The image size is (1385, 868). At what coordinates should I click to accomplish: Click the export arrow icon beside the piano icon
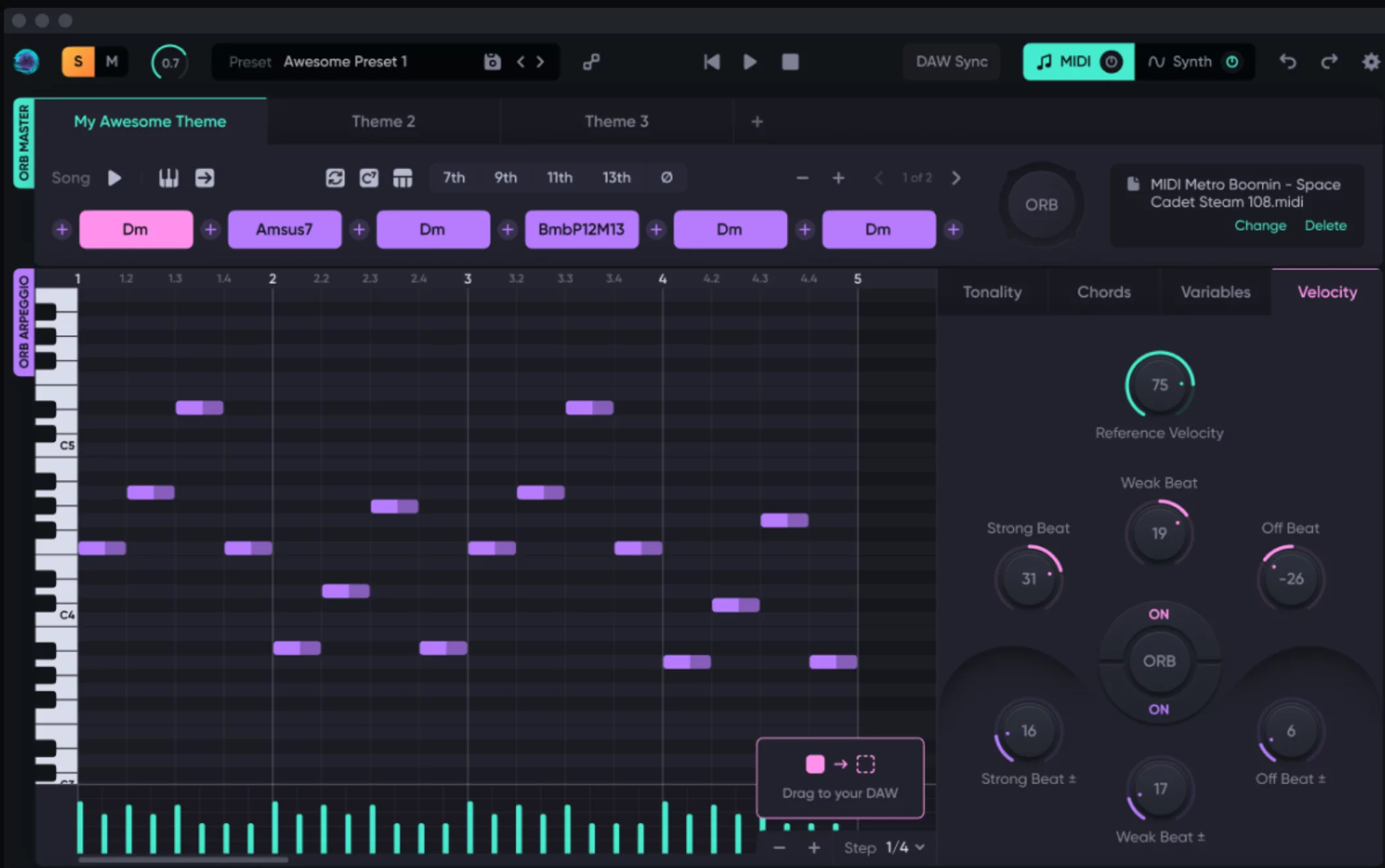(205, 178)
